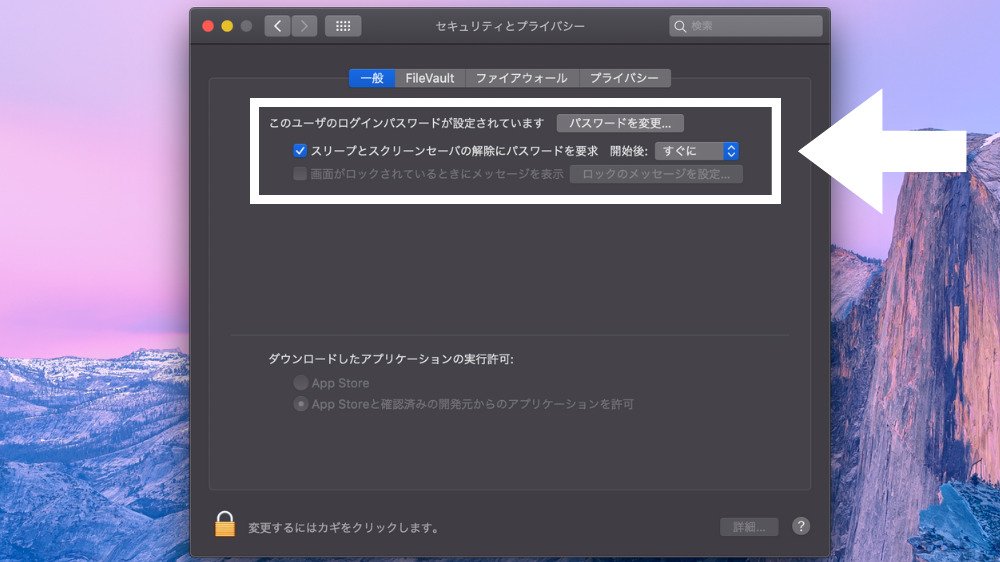Click ロックのメッセージを設定... button

pos(656,174)
